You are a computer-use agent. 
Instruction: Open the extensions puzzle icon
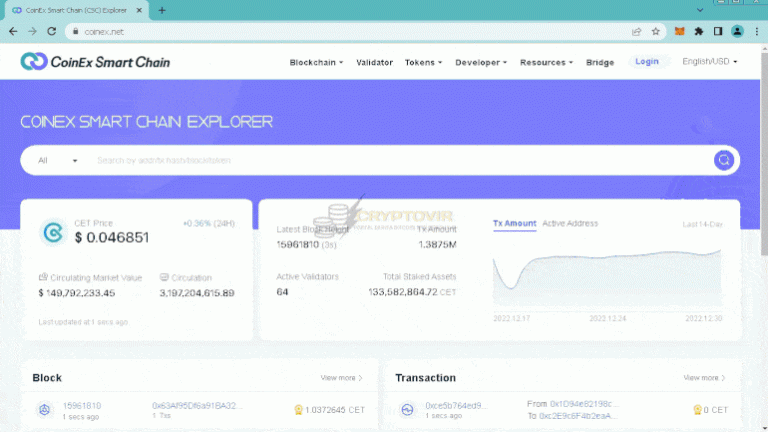(x=698, y=31)
